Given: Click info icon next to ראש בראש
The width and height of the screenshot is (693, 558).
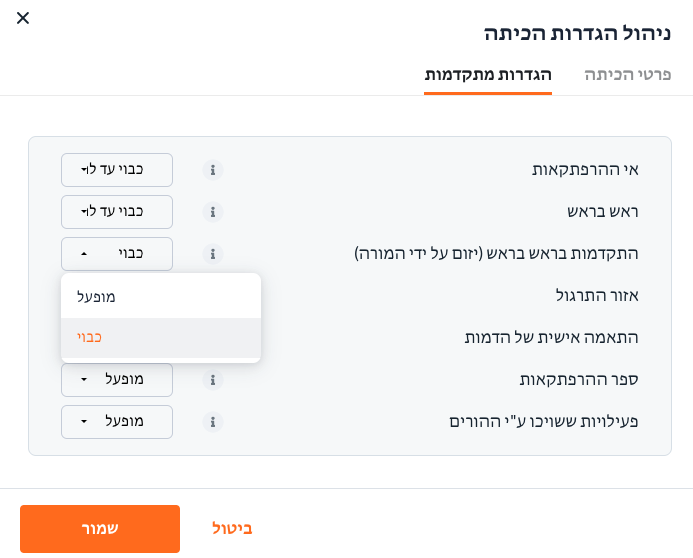Looking at the screenshot, I should (x=213, y=212).
